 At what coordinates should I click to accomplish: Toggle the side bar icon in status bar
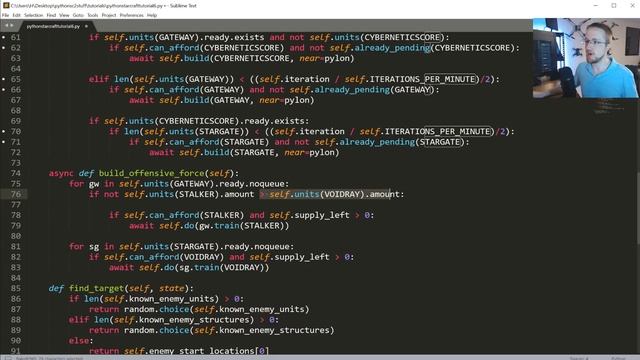coord(8,358)
